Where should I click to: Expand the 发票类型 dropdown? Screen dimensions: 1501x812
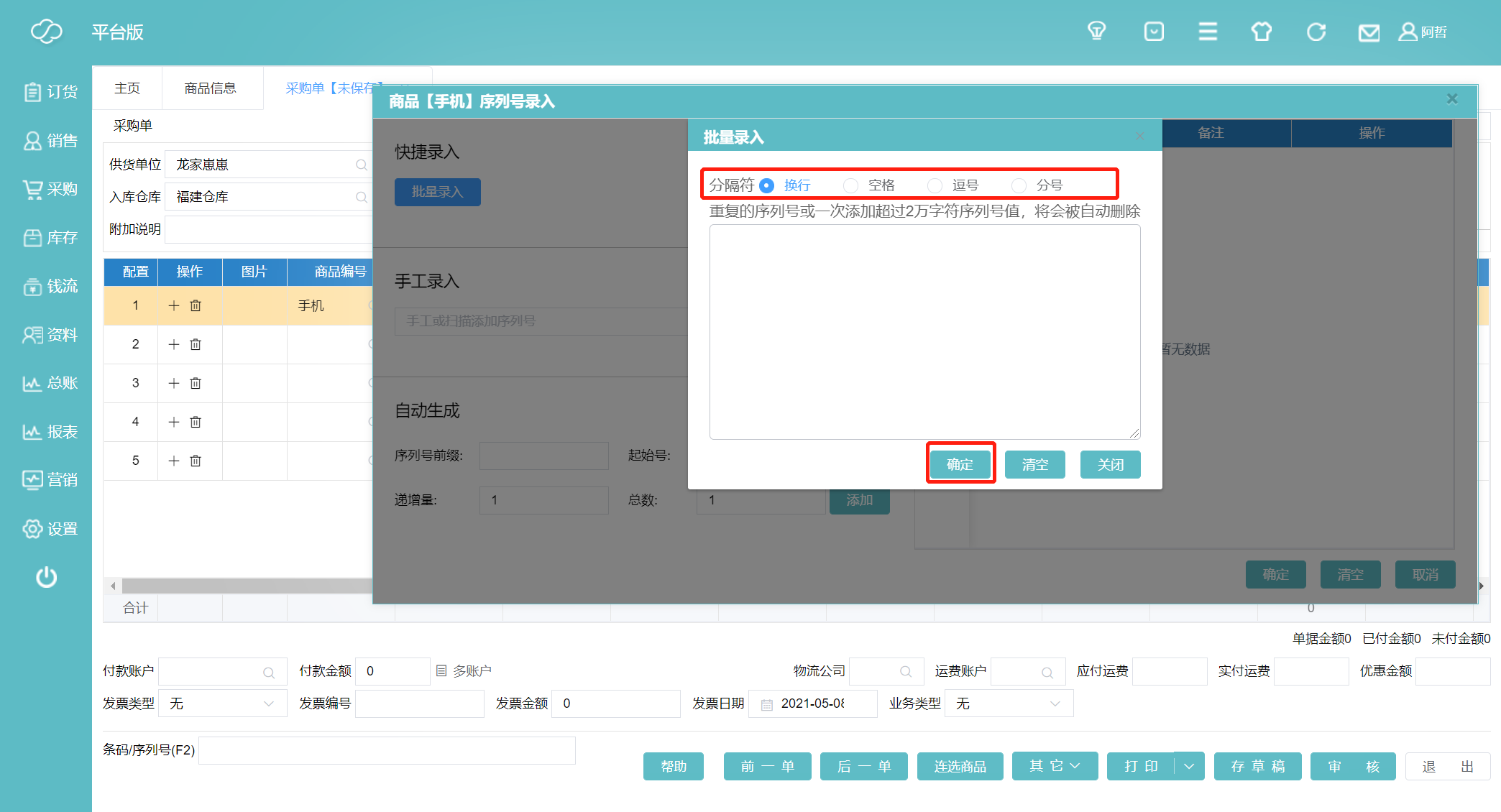[x=222, y=703]
